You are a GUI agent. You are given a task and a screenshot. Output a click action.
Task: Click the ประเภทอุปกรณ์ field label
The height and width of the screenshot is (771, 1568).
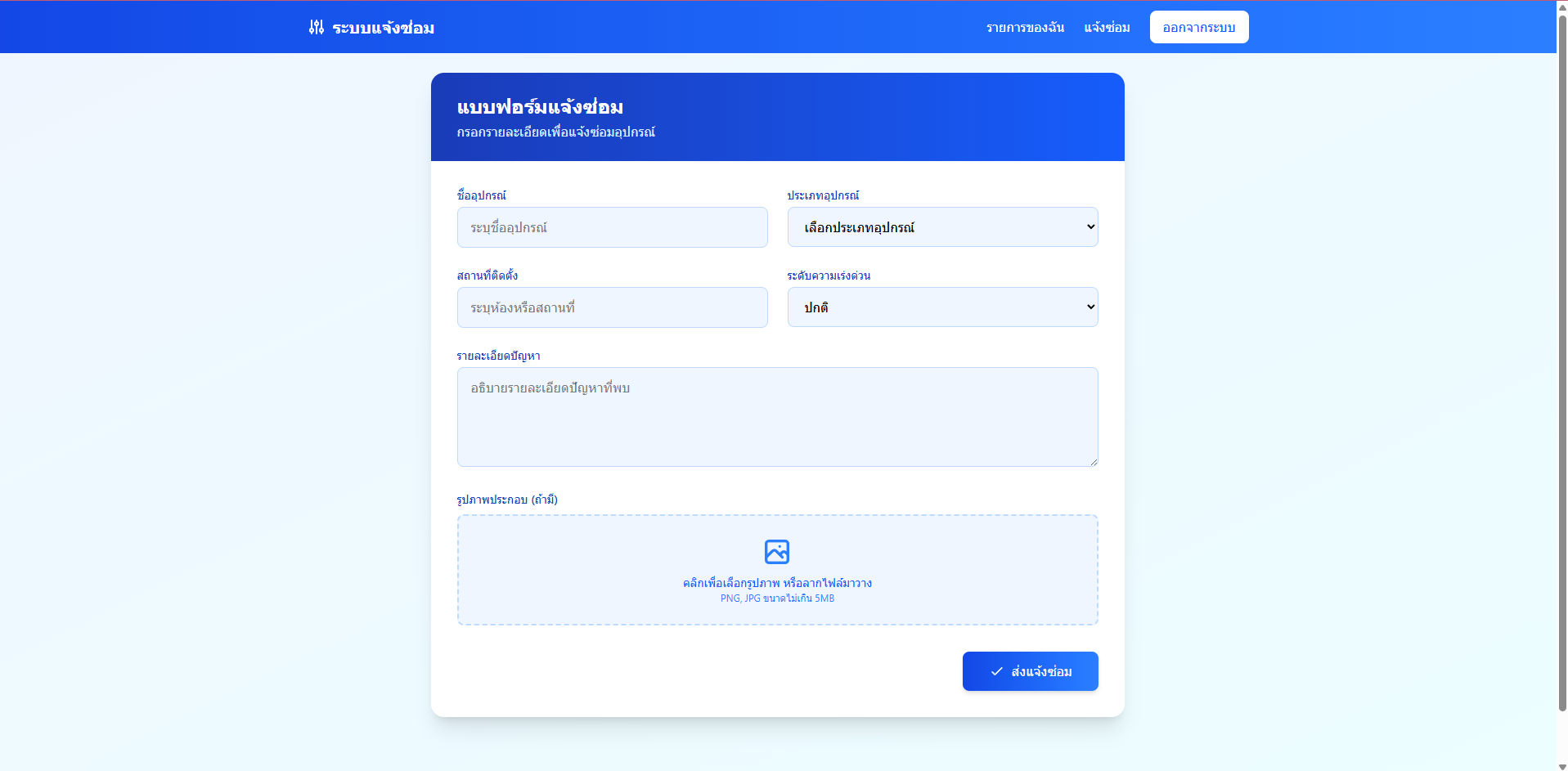tap(823, 195)
